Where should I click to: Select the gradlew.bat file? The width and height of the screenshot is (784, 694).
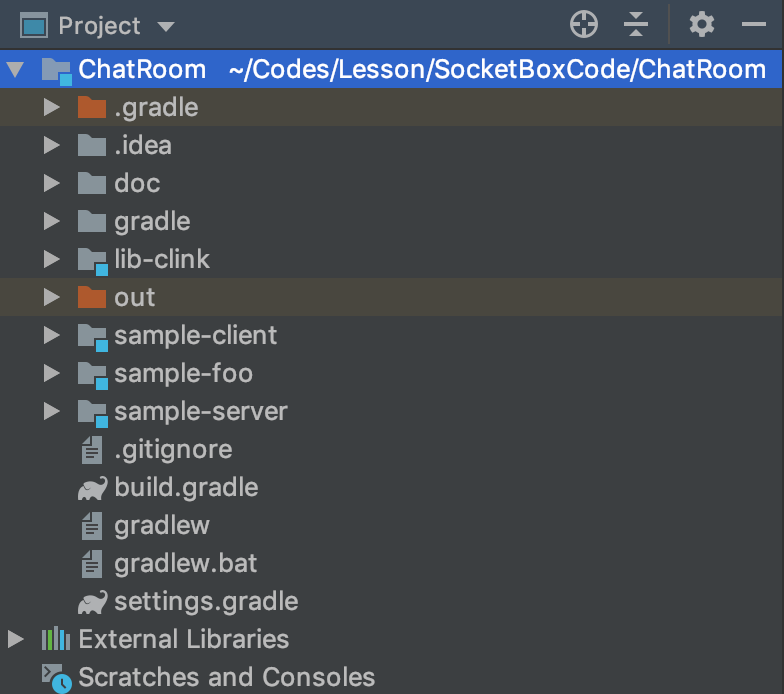pyautogui.click(x=185, y=564)
